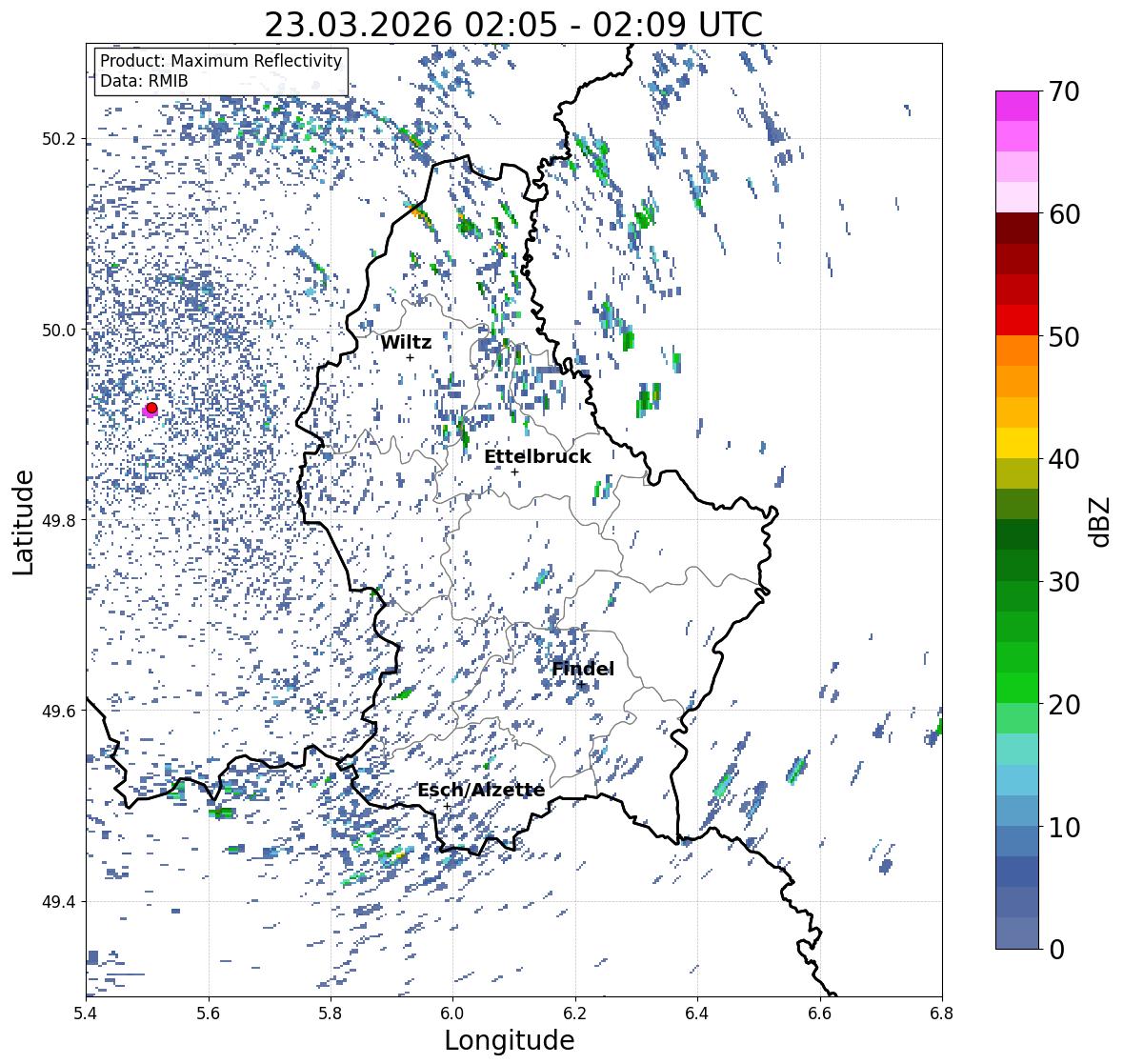The image size is (1123, 1064).
Task: Click the longitude tick label 6.6
Action: point(819,1014)
